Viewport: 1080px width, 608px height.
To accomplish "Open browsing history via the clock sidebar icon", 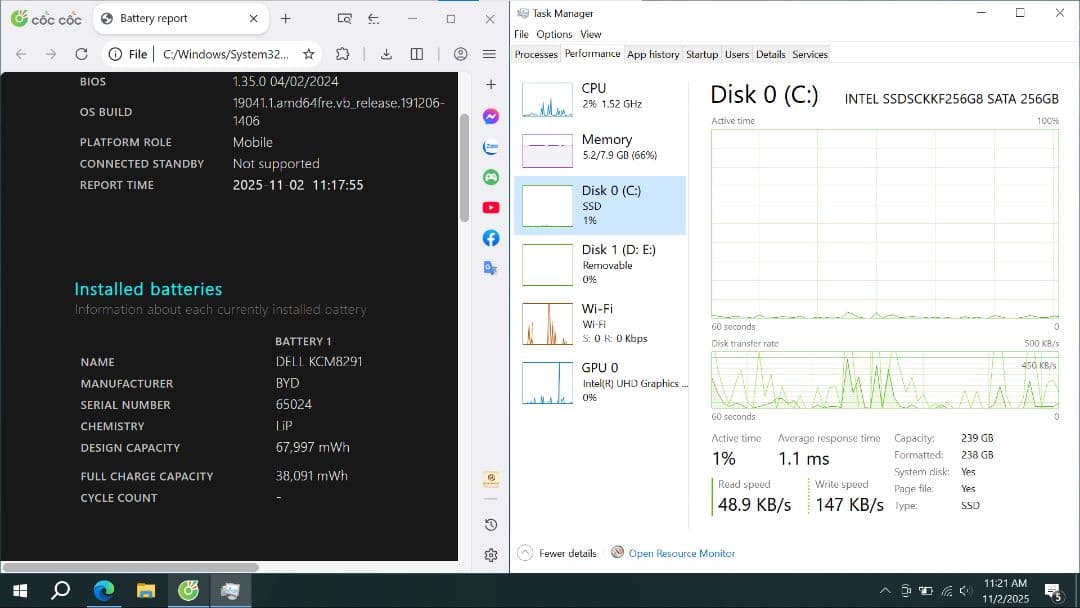I will click(490, 524).
